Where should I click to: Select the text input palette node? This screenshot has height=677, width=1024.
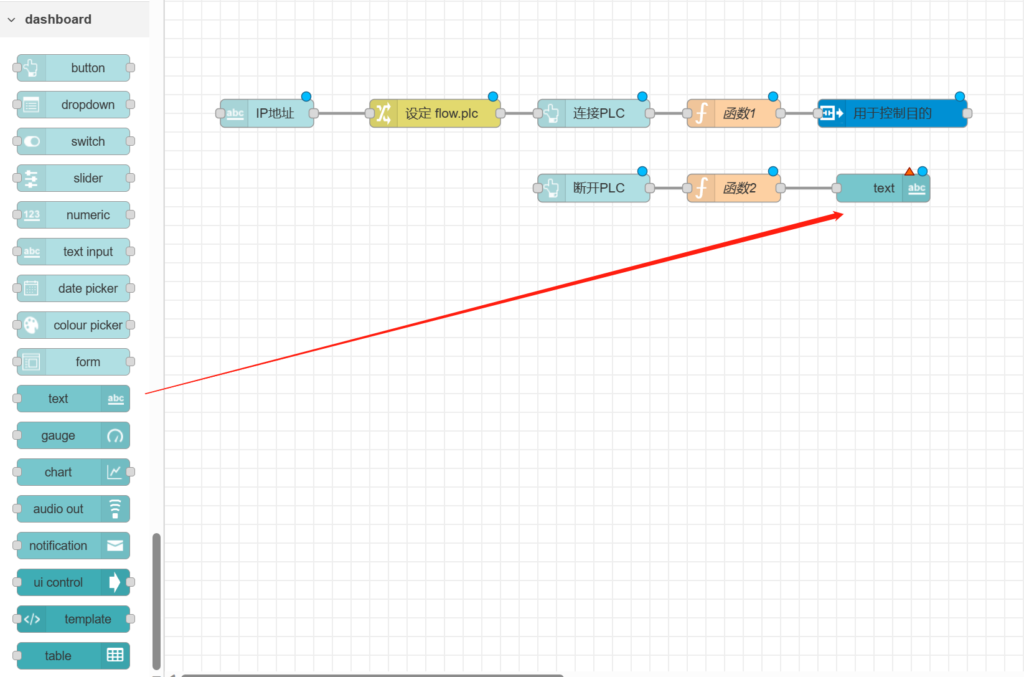click(x=75, y=252)
